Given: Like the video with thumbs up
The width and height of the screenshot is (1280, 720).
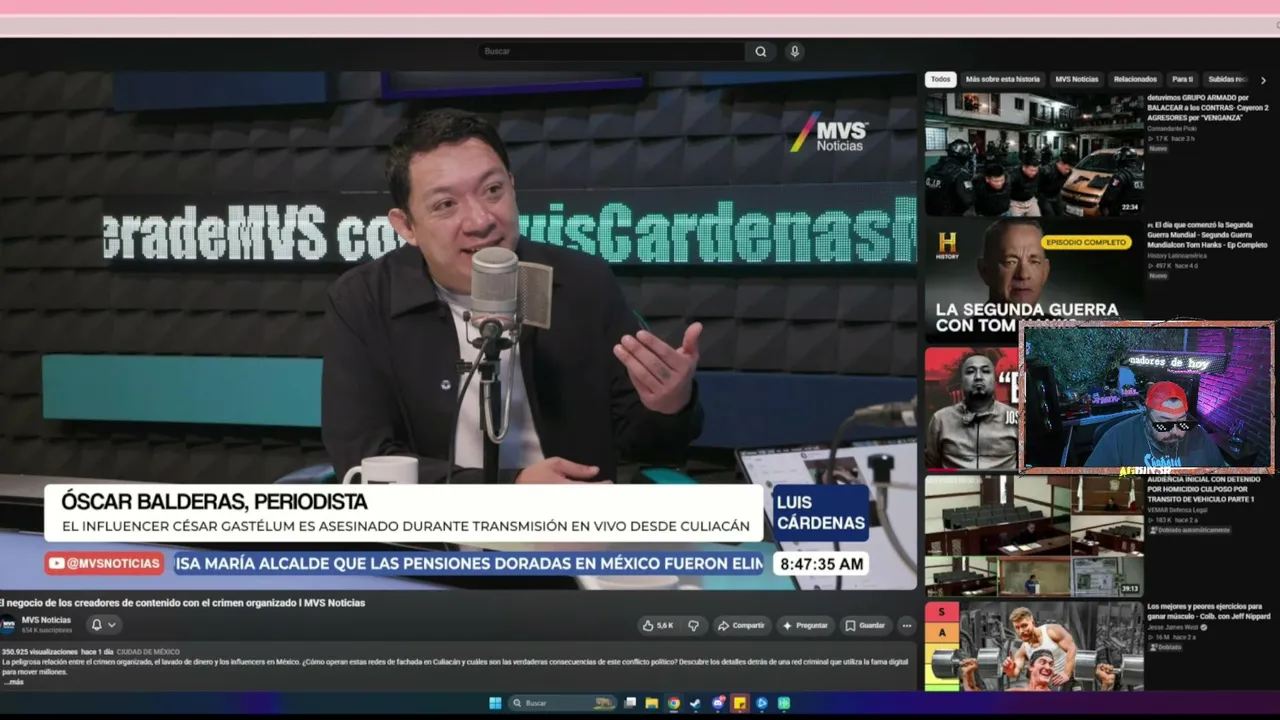Looking at the screenshot, I should pyautogui.click(x=657, y=625).
